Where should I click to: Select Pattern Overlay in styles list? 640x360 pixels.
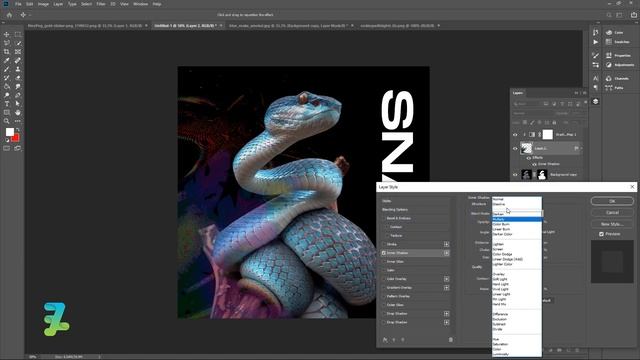[398, 296]
